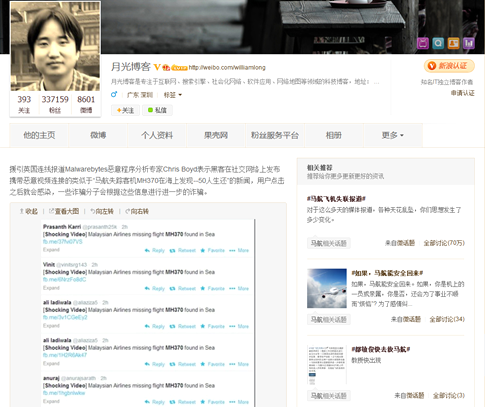Open the 相册 album tab
The width and height of the screenshot is (485, 407).
pyautogui.click(x=334, y=135)
